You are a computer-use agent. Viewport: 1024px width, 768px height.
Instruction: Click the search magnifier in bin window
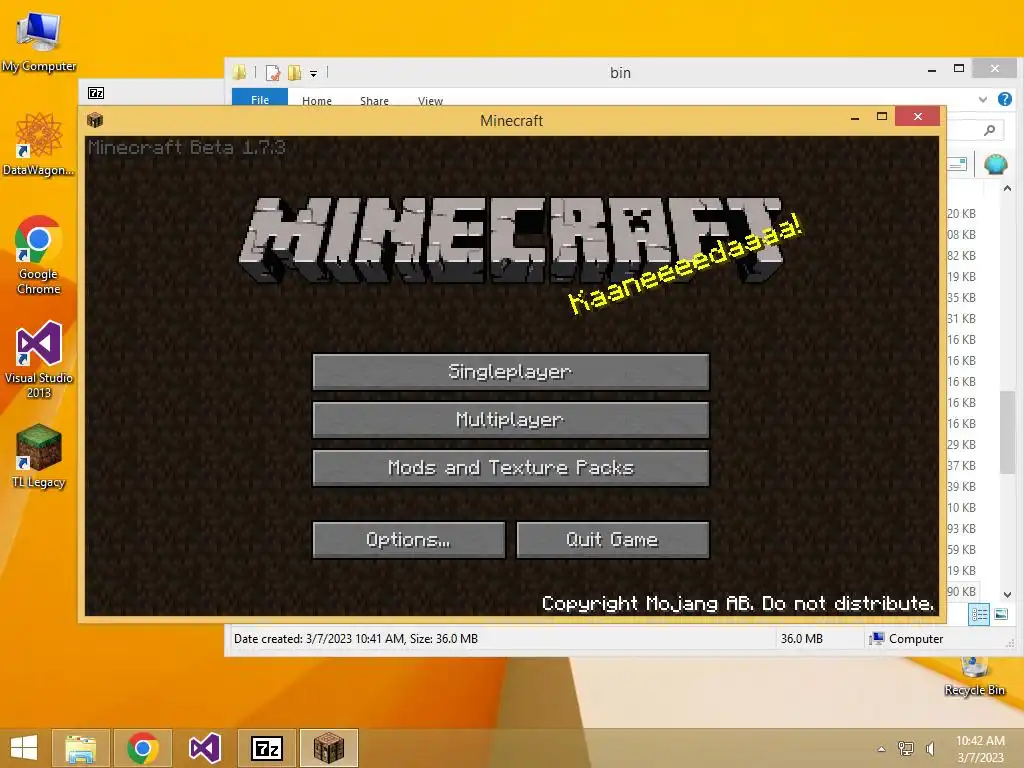pos(989,130)
